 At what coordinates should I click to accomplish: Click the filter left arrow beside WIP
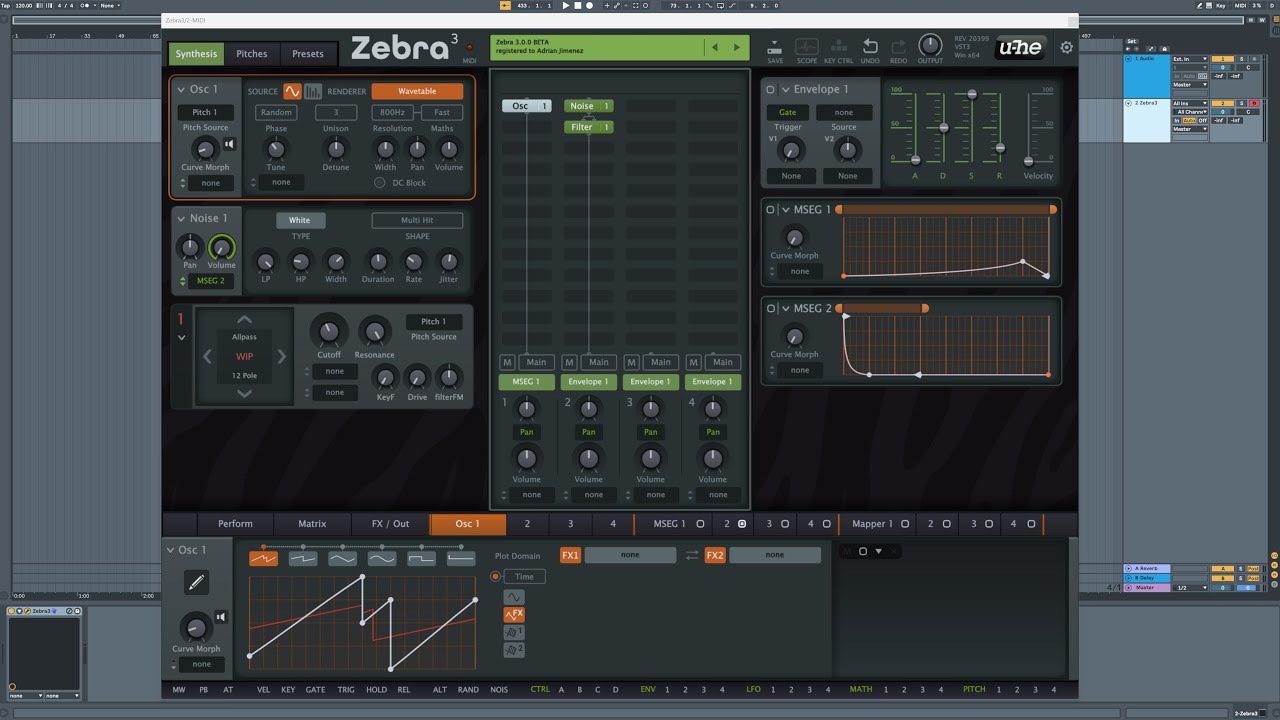pyautogui.click(x=208, y=356)
